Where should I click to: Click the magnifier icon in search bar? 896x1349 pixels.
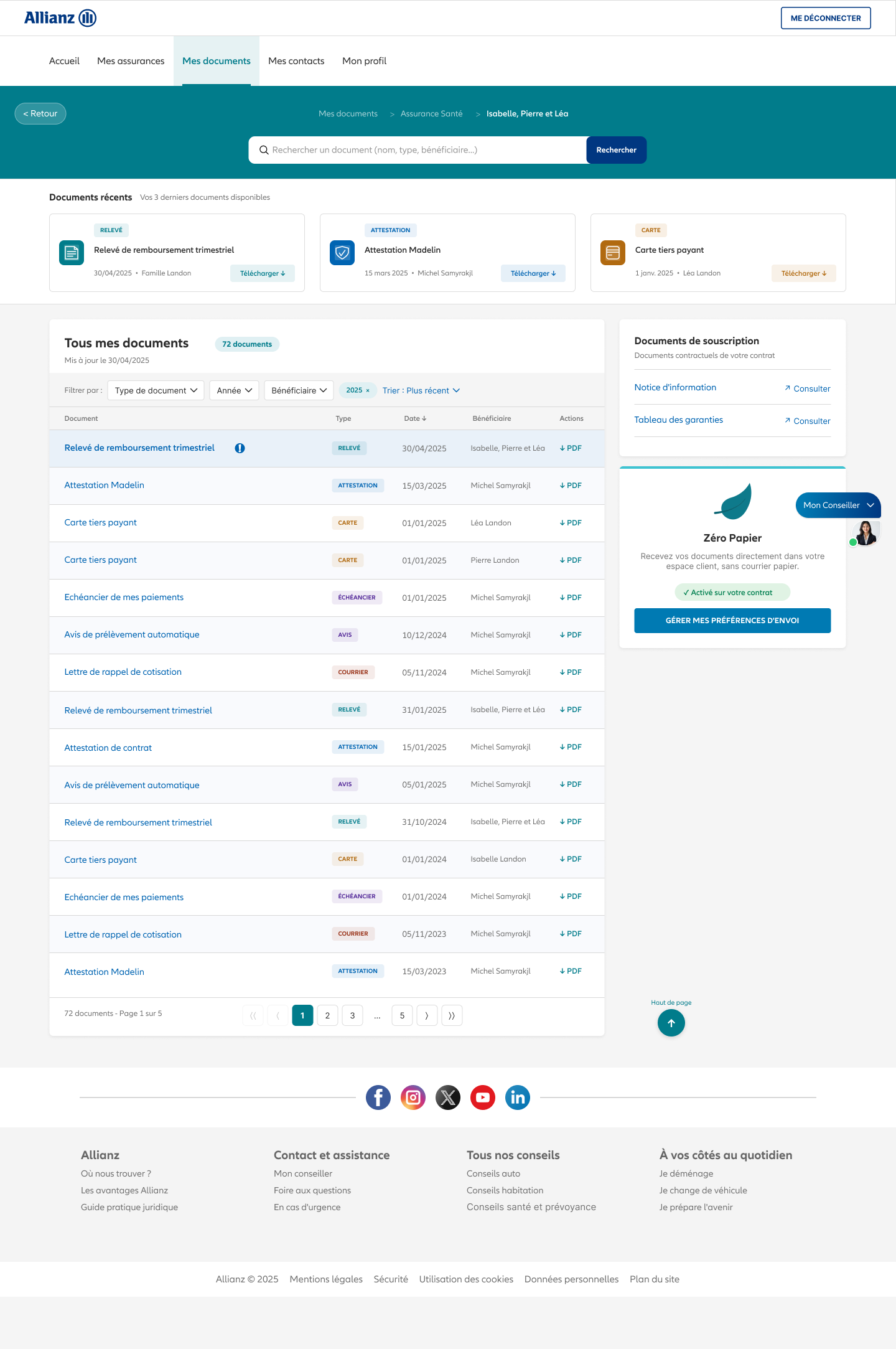[x=264, y=150]
